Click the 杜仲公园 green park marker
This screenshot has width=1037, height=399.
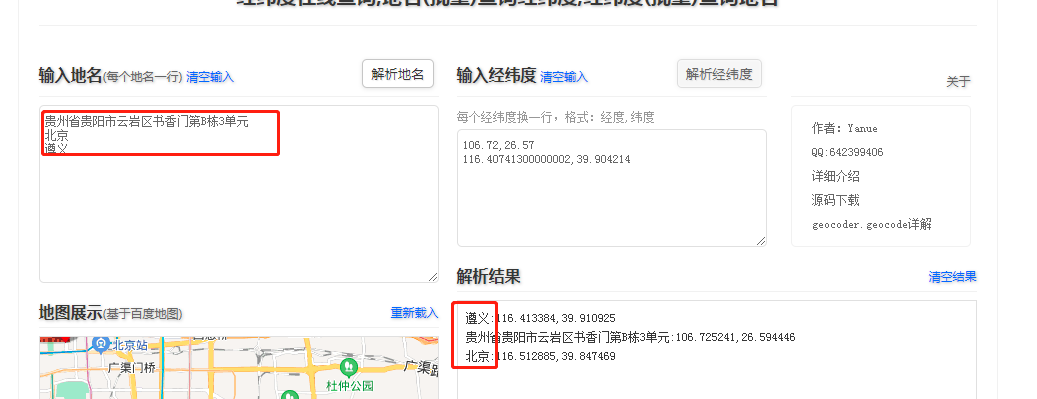349,367
